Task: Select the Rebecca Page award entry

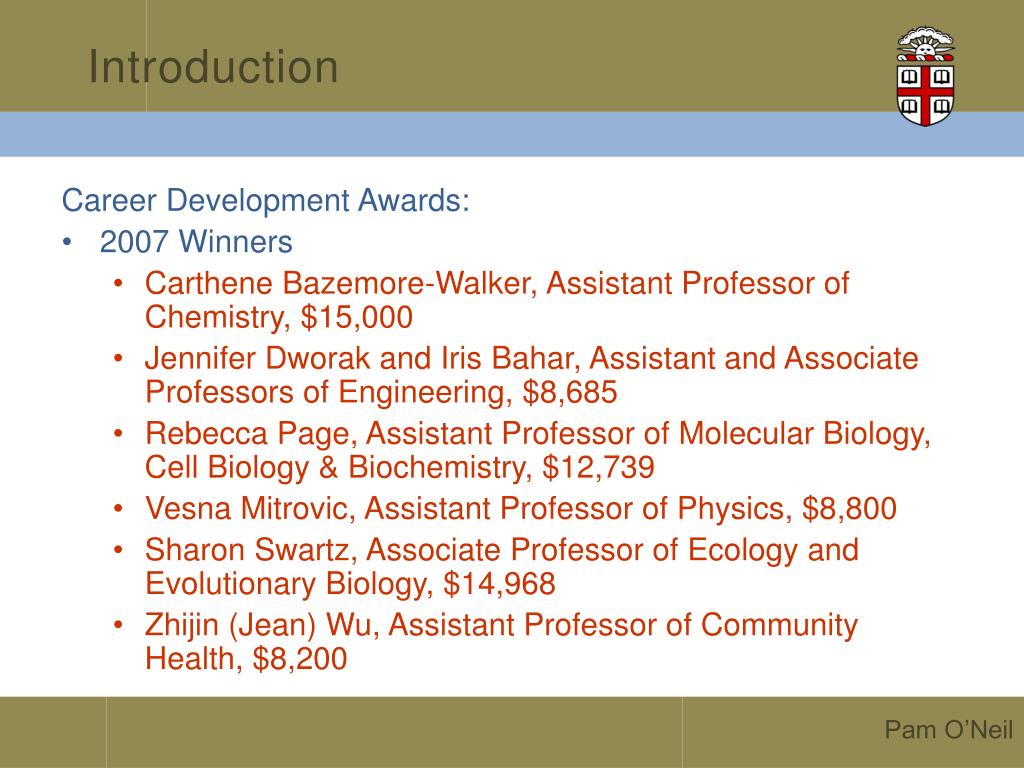Action: pyautogui.click(x=537, y=451)
